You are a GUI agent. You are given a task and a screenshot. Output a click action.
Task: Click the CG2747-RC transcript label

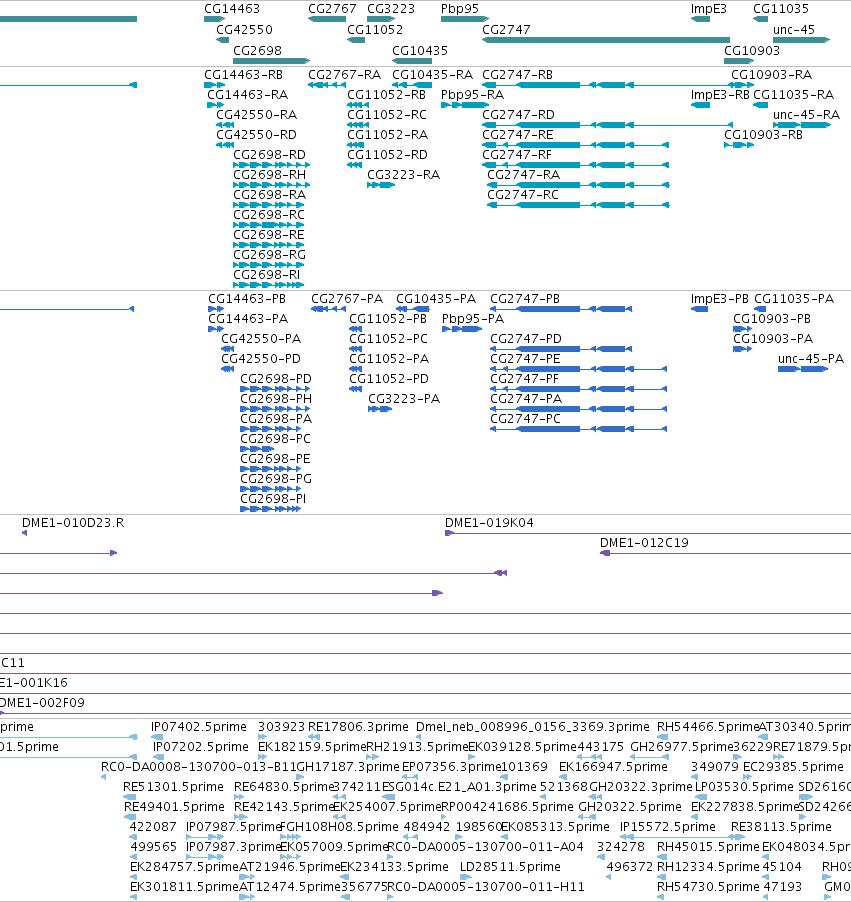pyautogui.click(x=522, y=194)
